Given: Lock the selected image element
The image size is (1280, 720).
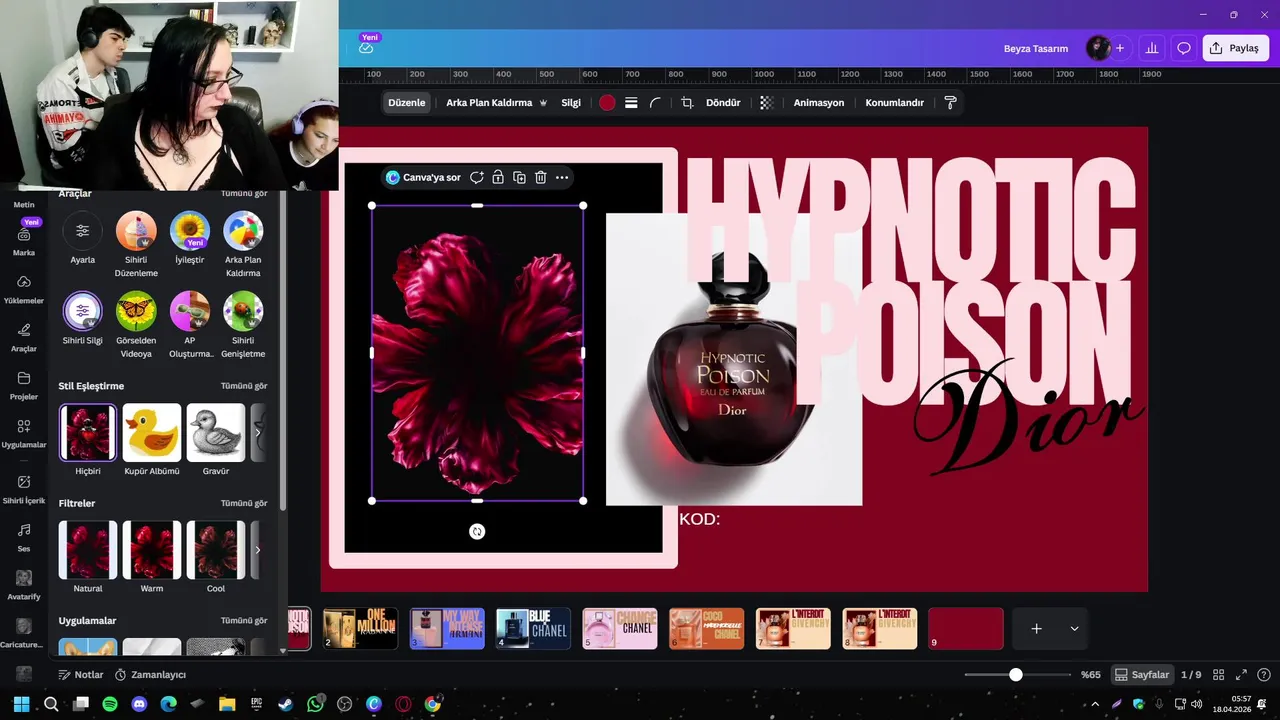Looking at the screenshot, I should click(498, 177).
